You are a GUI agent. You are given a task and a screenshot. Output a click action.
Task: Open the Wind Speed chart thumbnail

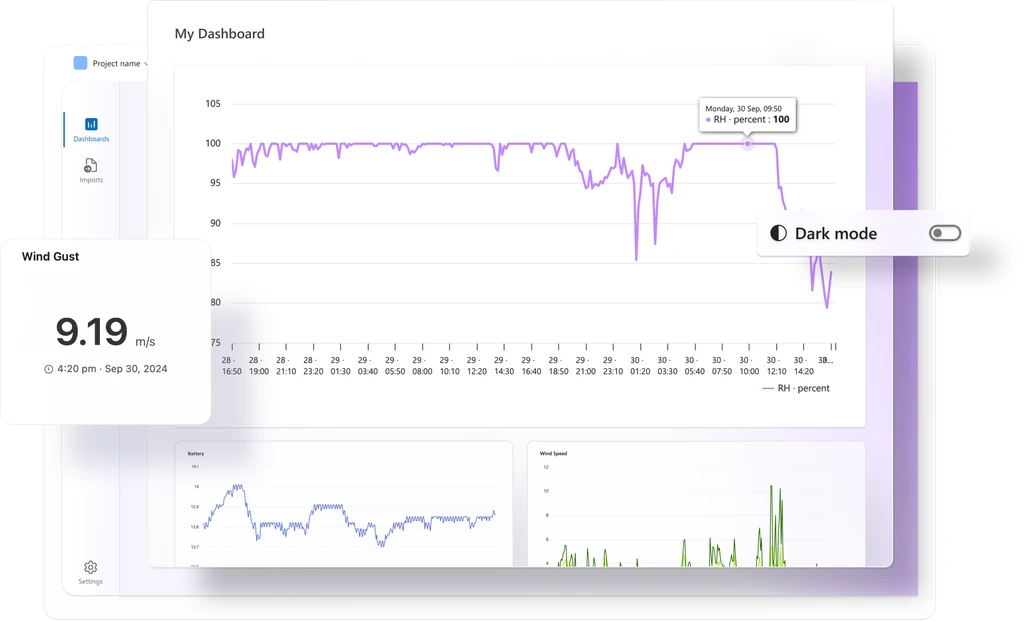tap(696, 504)
